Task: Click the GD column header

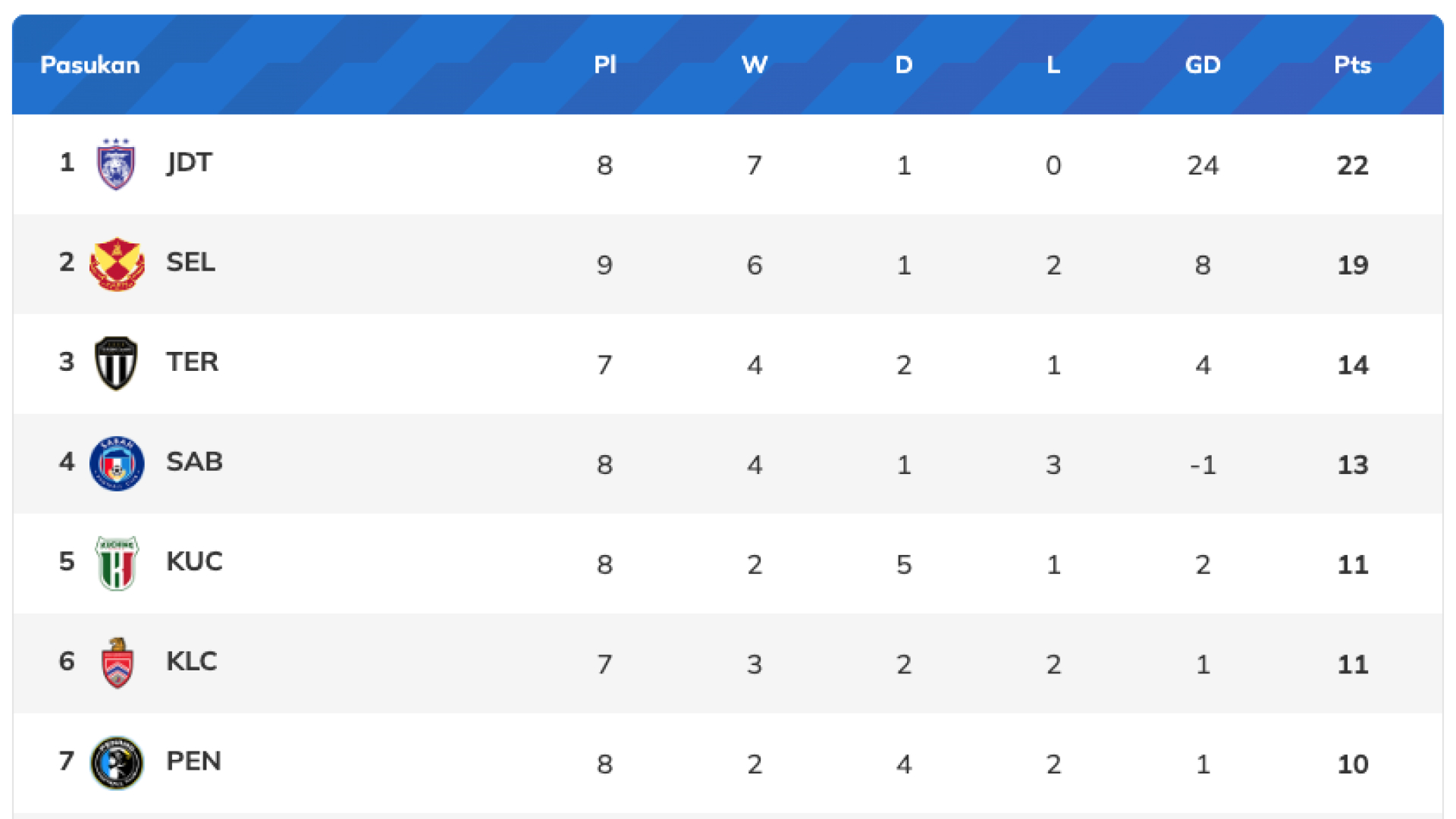Action: [x=1203, y=65]
